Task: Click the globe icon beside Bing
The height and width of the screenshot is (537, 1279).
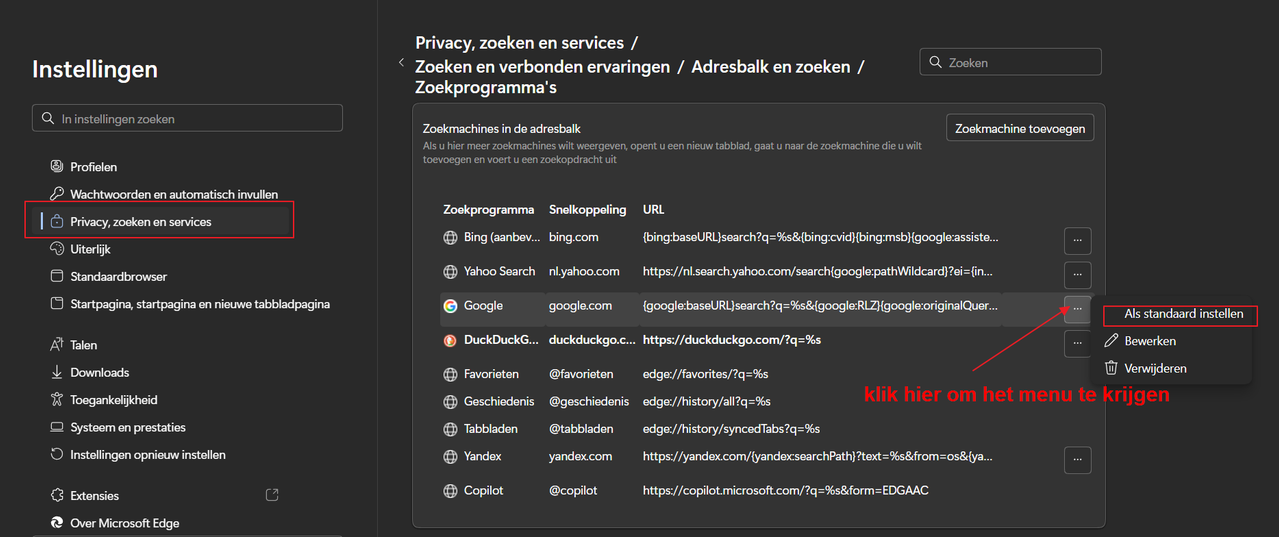Action: (x=450, y=238)
